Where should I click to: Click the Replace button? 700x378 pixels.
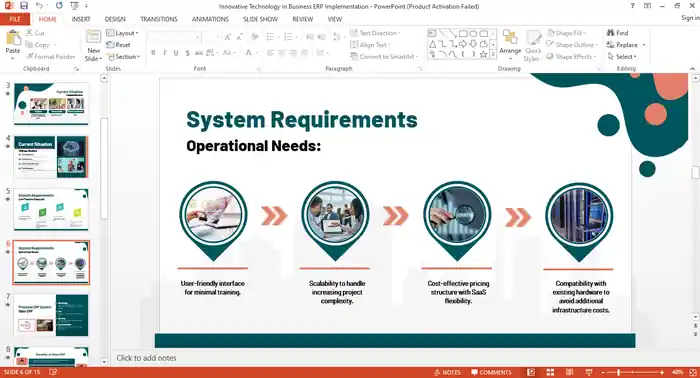622,45
